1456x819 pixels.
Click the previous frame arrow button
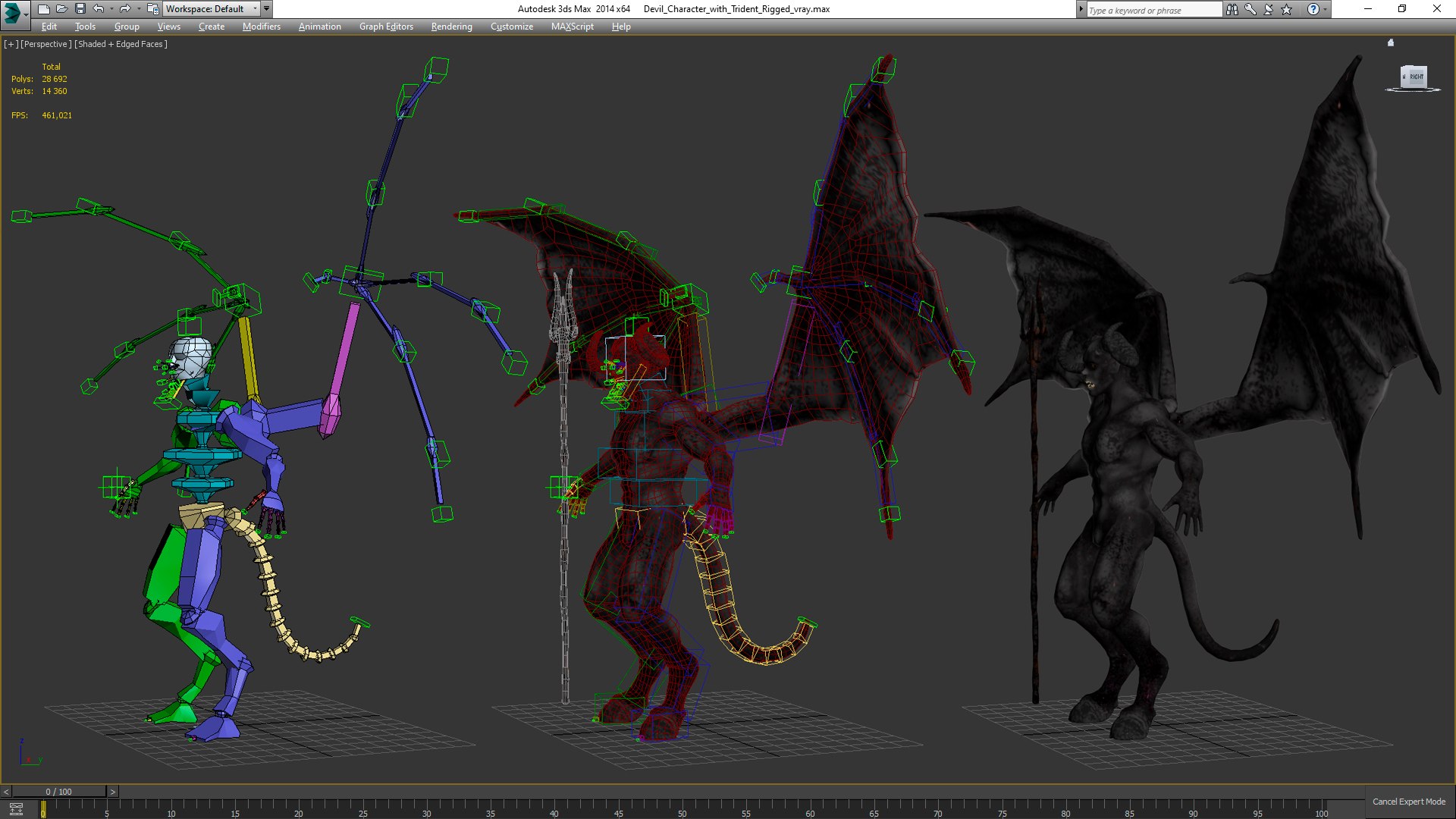coord(6,792)
